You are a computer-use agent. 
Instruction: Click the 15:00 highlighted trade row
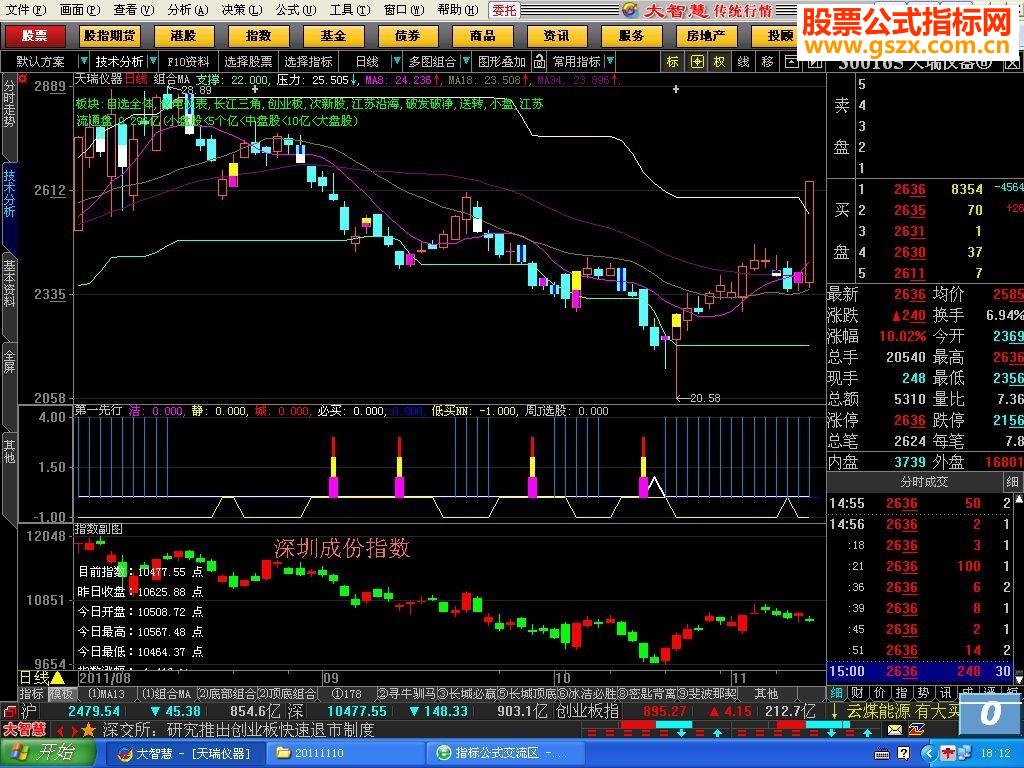click(920, 671)
